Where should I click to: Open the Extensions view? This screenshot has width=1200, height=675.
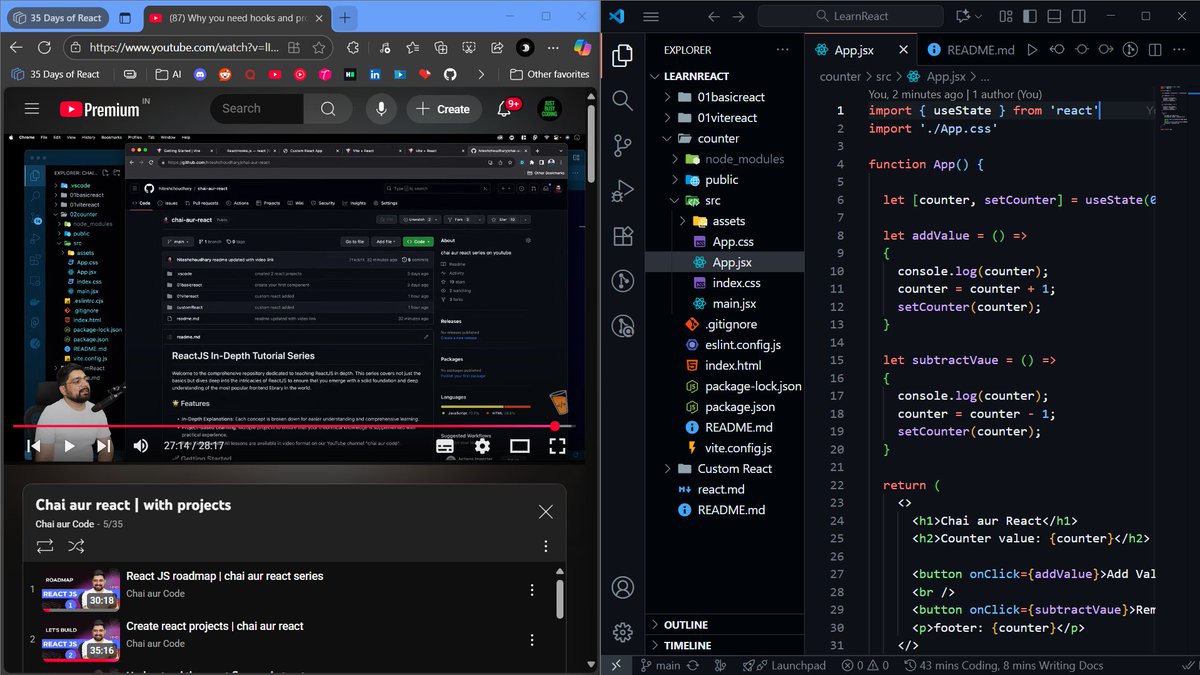point(622,236)
